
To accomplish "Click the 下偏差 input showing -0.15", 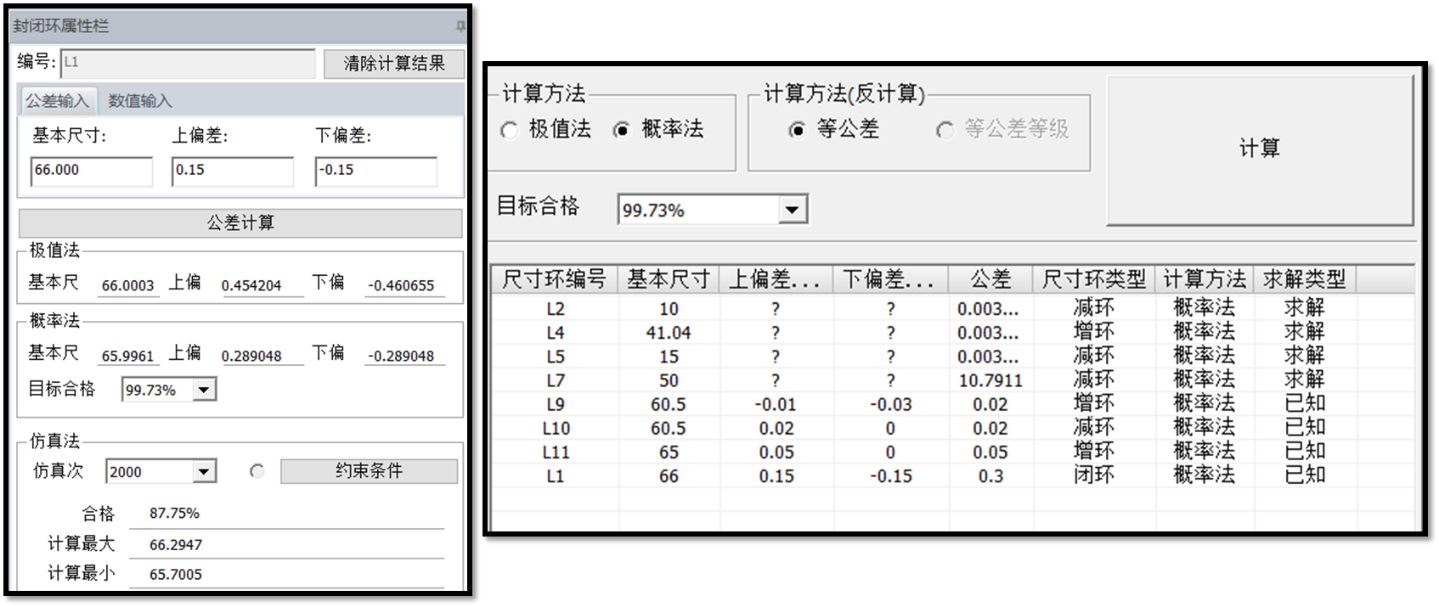I will coord(375,171).
